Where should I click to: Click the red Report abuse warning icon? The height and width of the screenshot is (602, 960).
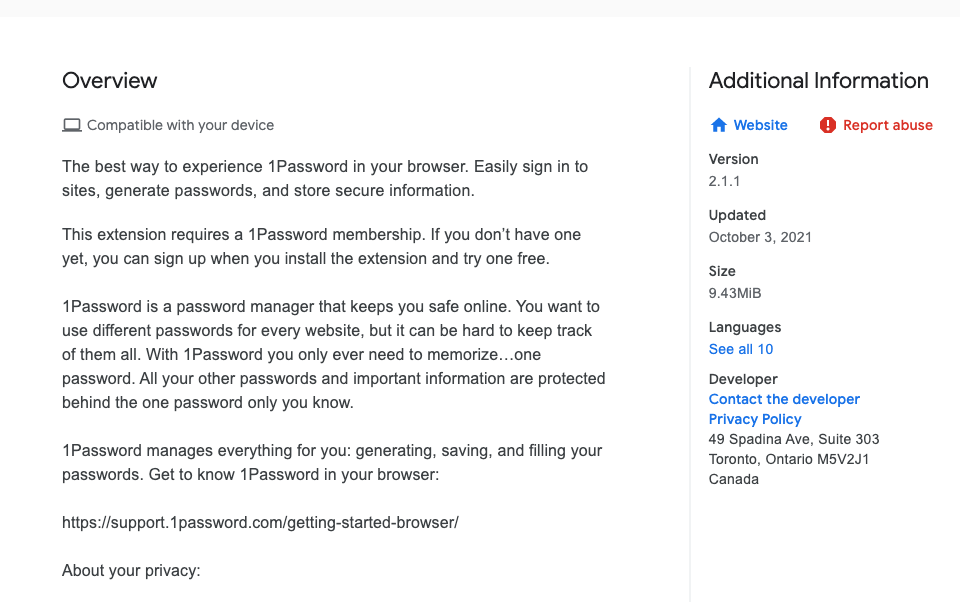[827, 125]
